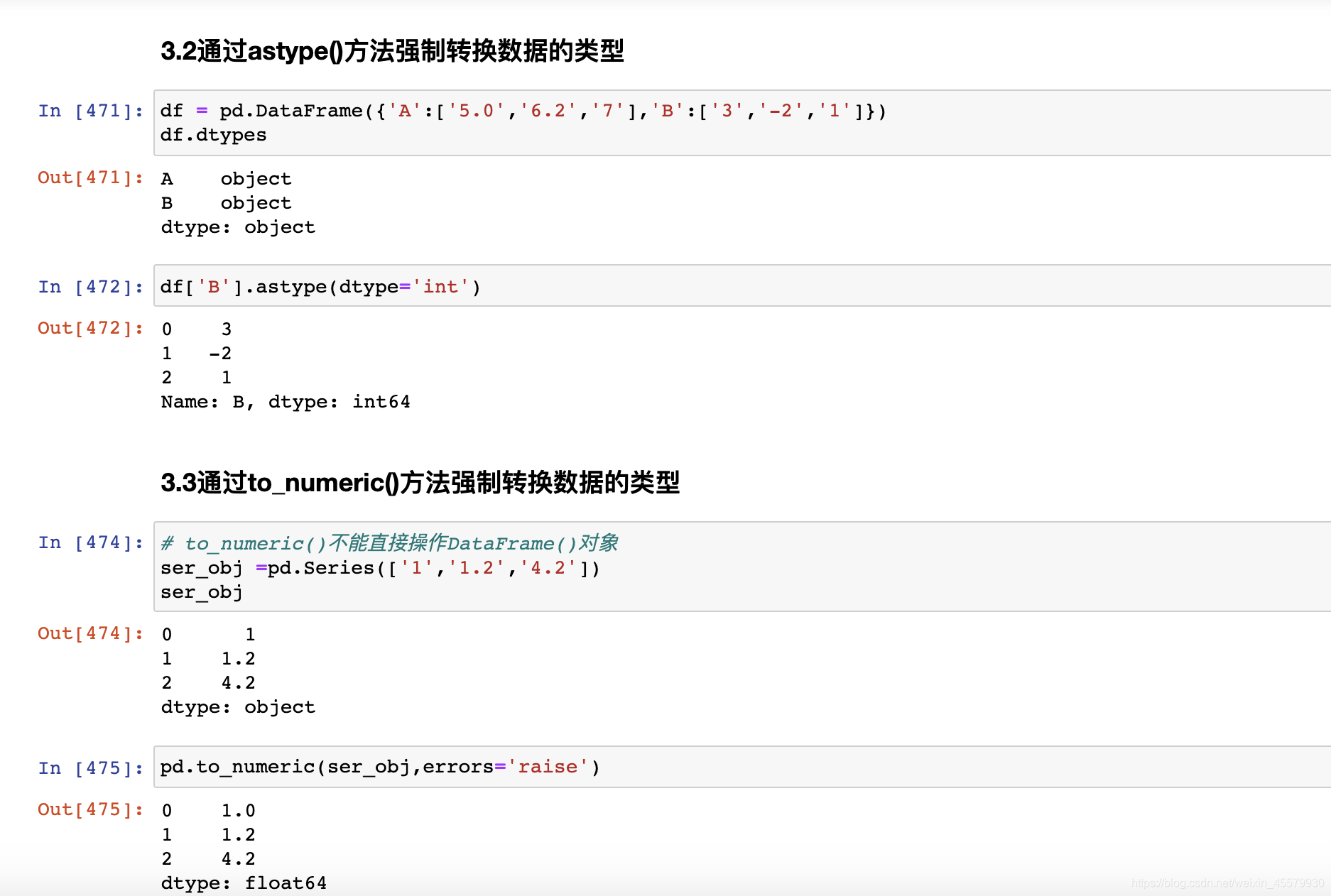
Task: Click the Out[471]: prompt label
Action: pyautogui.click(x=91, y=177)
